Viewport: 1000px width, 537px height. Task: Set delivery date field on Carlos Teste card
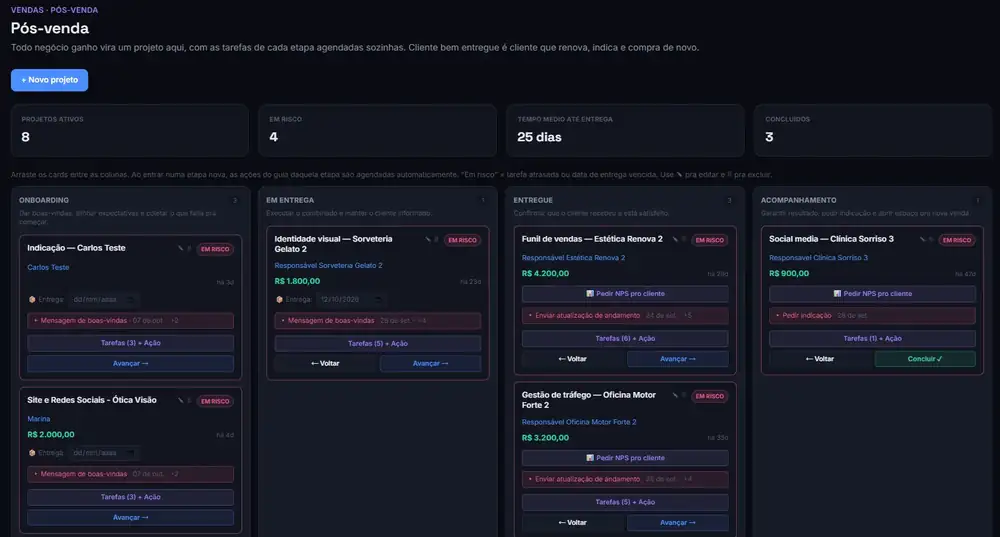(104, 299)
